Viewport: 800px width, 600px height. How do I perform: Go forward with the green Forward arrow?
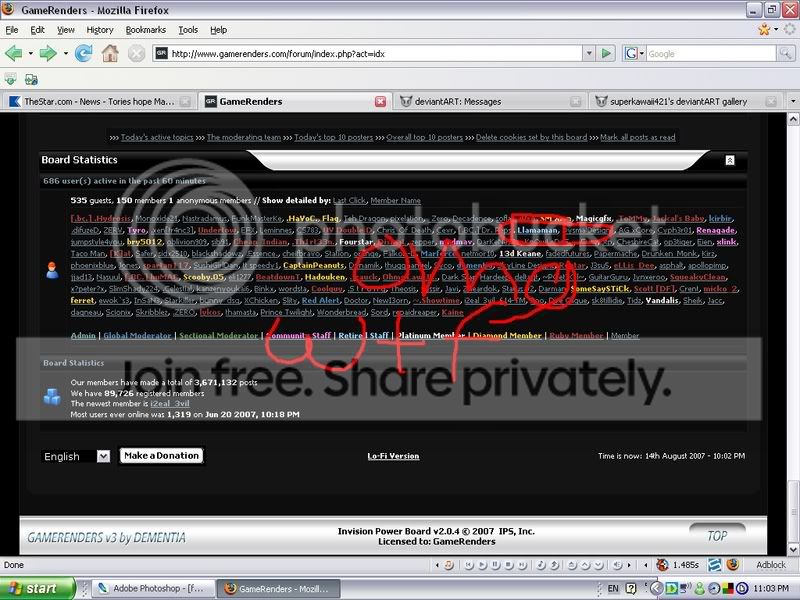(48, 53)
